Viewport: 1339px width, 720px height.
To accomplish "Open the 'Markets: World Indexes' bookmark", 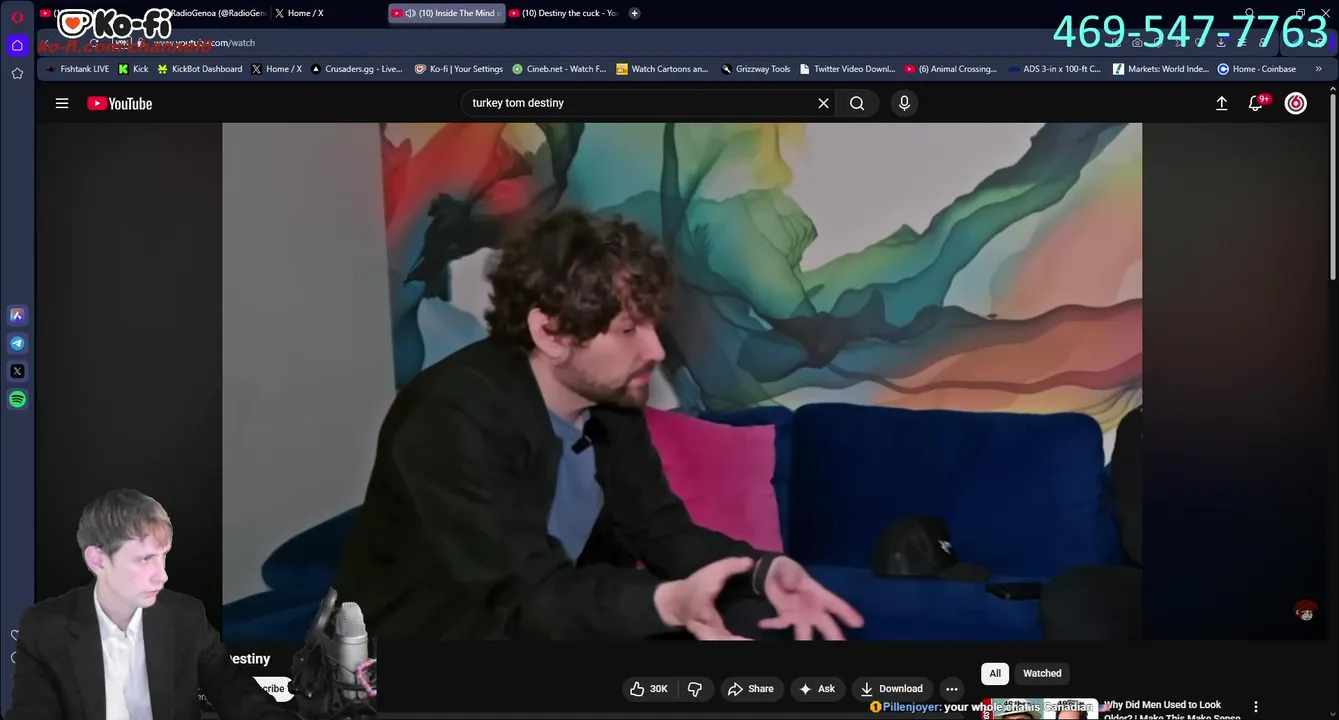I will [x=1161, y=69].
